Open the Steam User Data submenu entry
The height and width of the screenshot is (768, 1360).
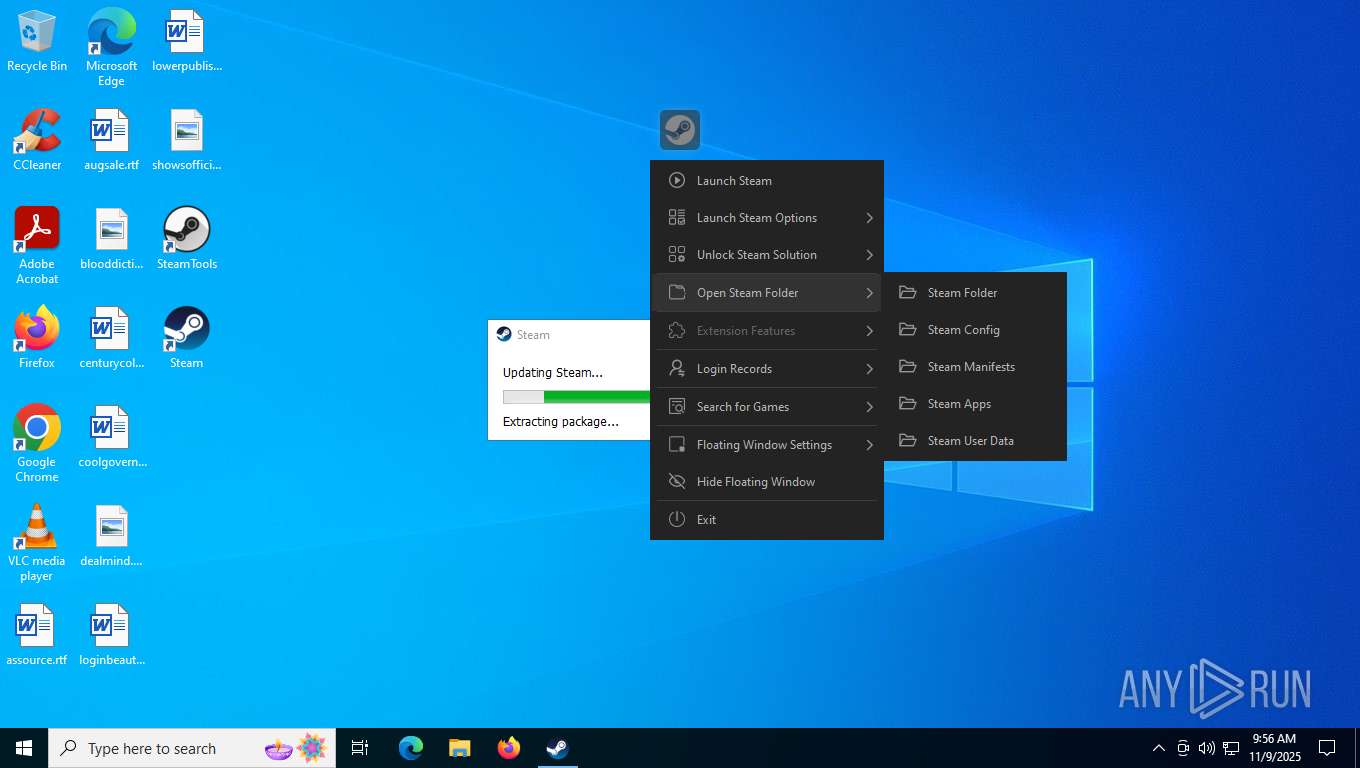975,440
